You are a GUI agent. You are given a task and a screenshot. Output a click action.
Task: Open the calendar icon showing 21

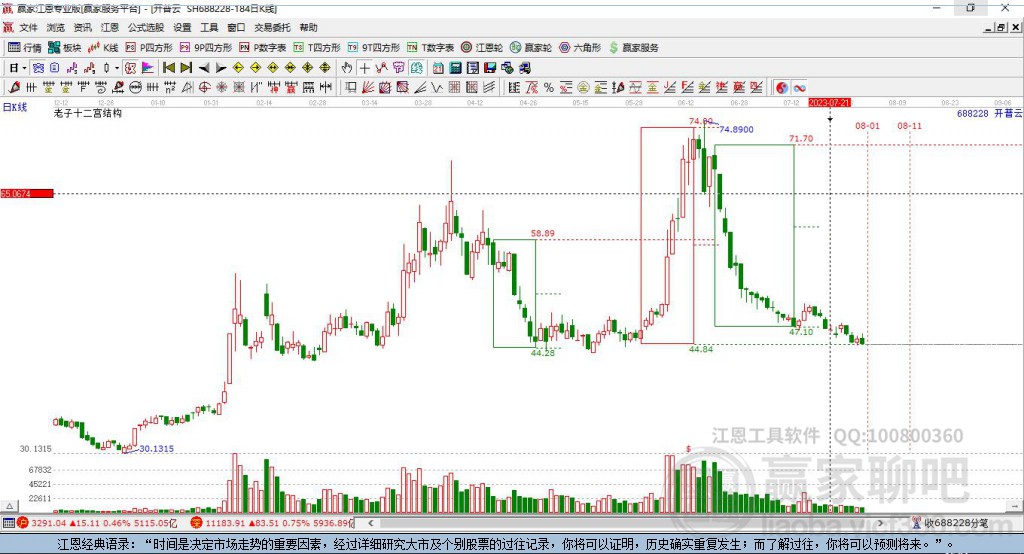click(x=438, y=68)
